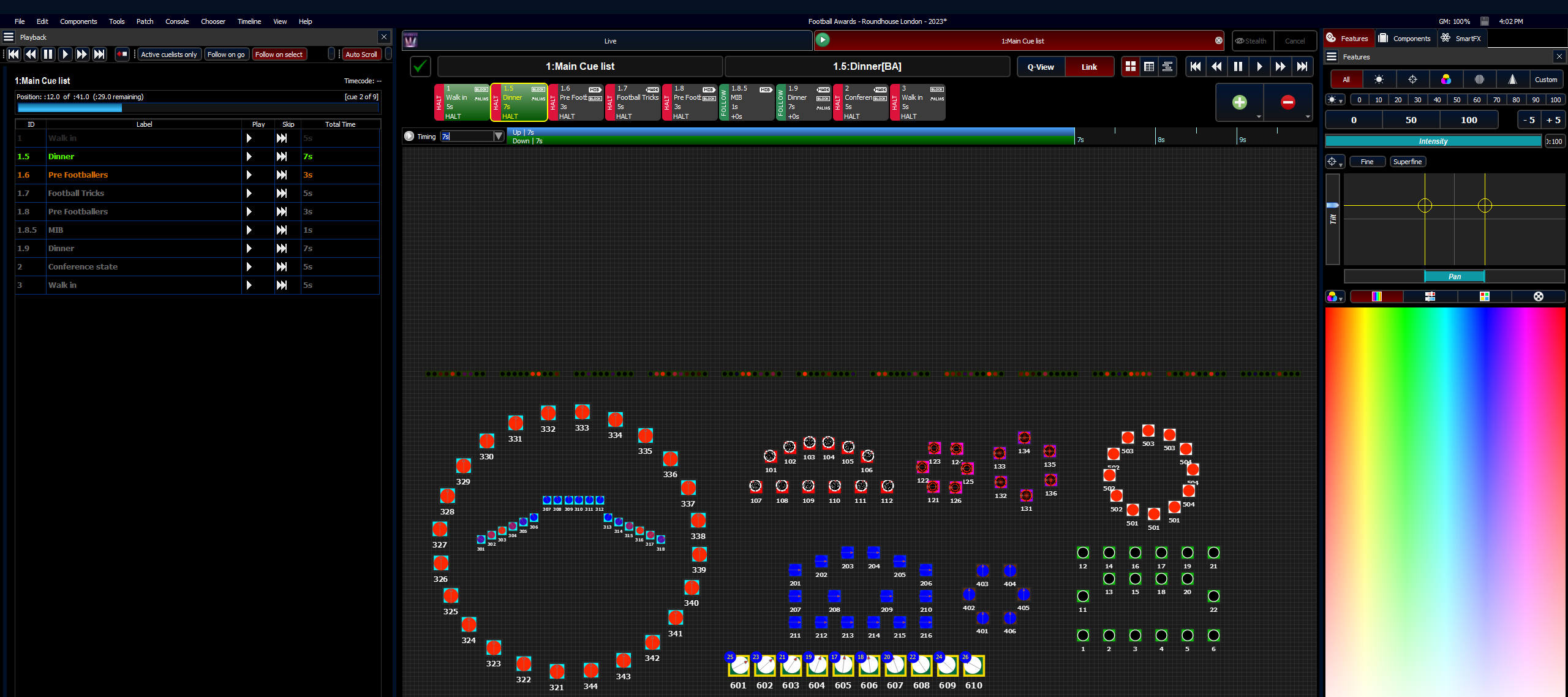Click the palette/swatch grid icon
This screenshot has width=1568, height=697.
point(1485,296)
